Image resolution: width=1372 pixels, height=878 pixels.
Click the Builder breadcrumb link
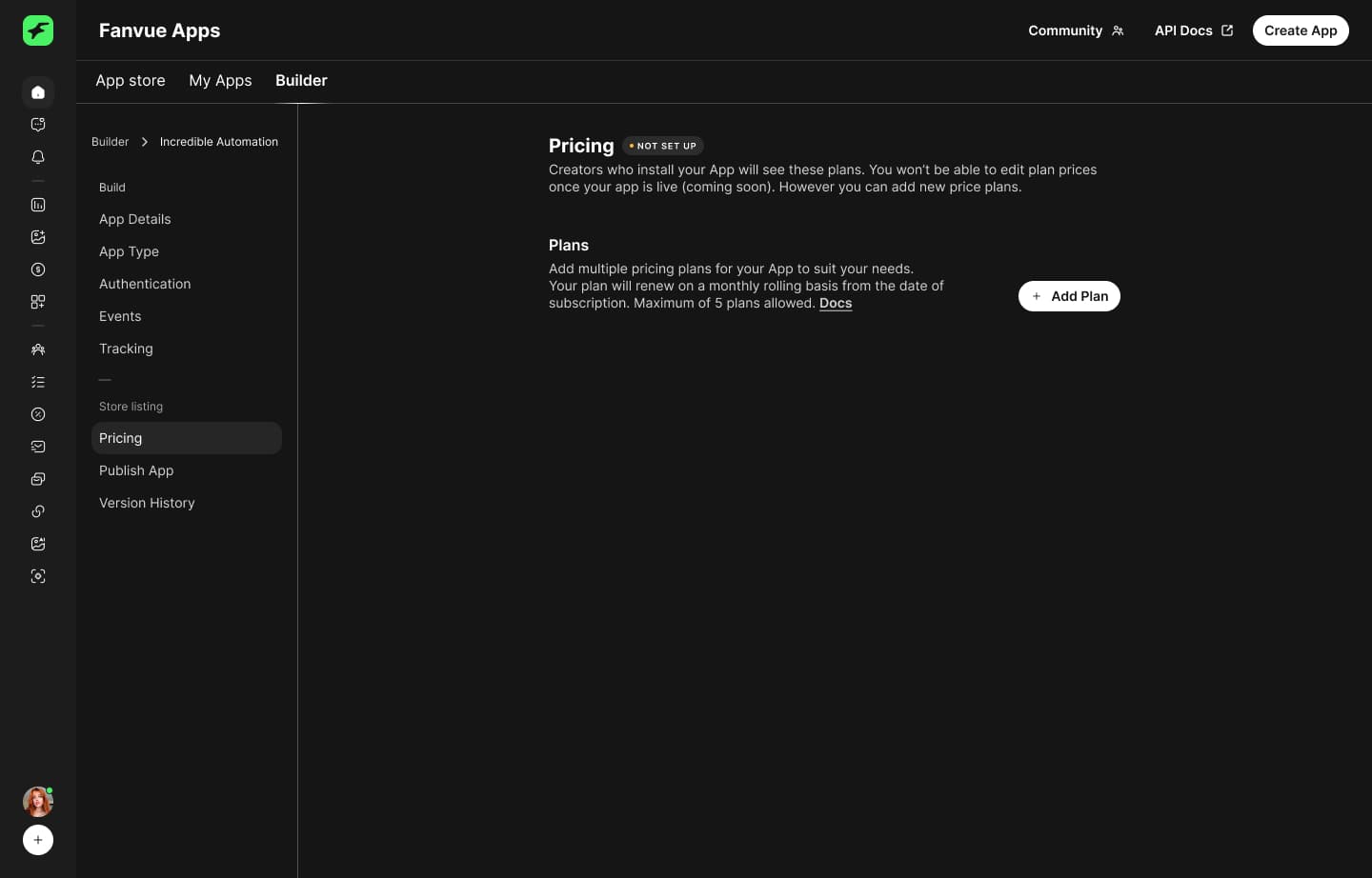[110, 142]
